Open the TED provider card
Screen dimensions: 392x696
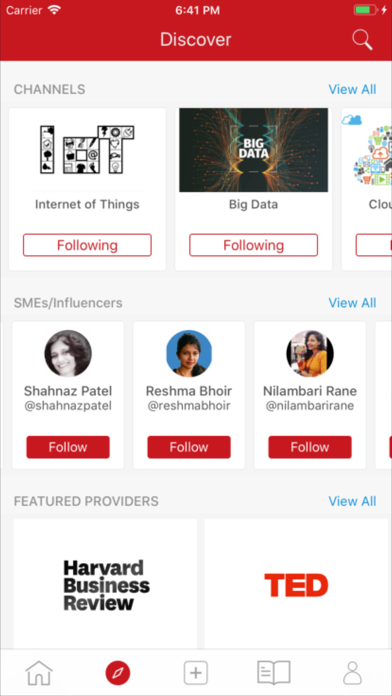pyautogui.click(x=296, y=584)
